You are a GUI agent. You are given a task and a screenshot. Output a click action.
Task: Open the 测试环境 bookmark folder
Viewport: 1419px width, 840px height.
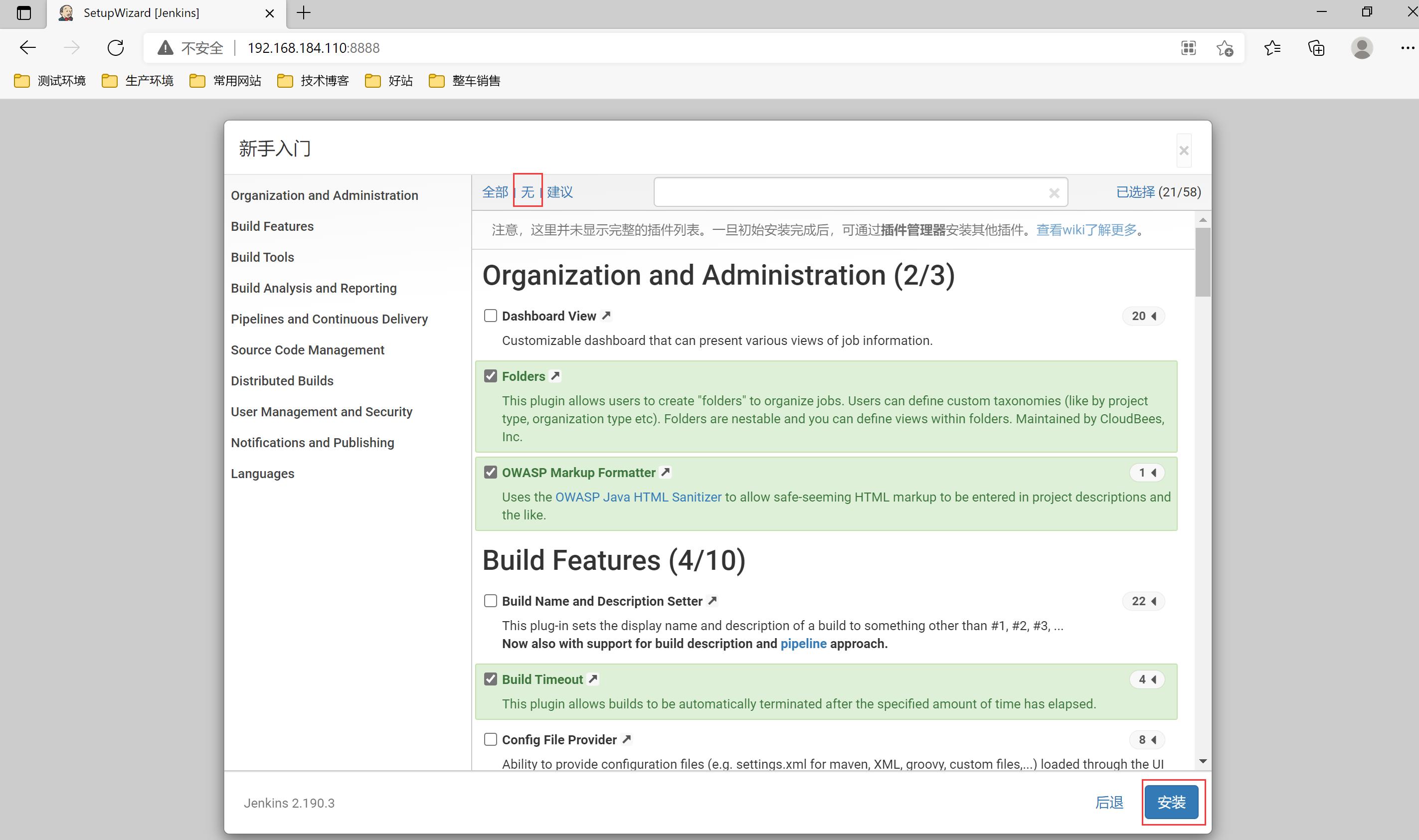click(x=50, y=81)
